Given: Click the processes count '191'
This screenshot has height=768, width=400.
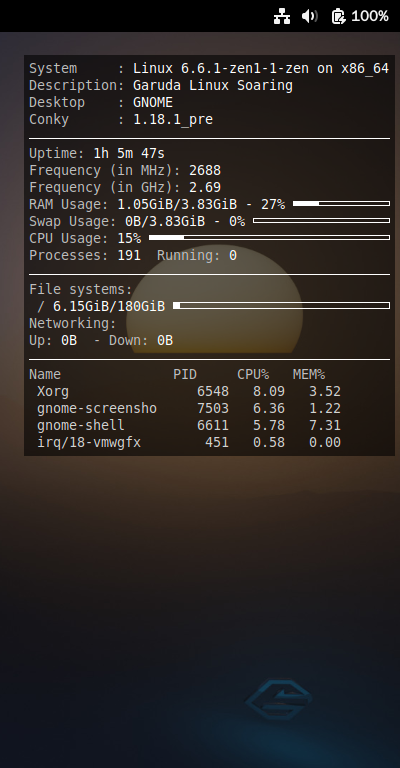Looking at the screenshot, I should coord(129,255).
